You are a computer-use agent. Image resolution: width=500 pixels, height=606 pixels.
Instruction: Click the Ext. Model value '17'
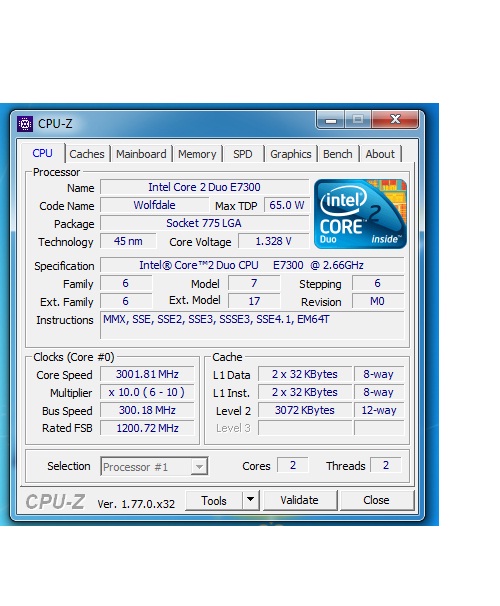(254, 301)
